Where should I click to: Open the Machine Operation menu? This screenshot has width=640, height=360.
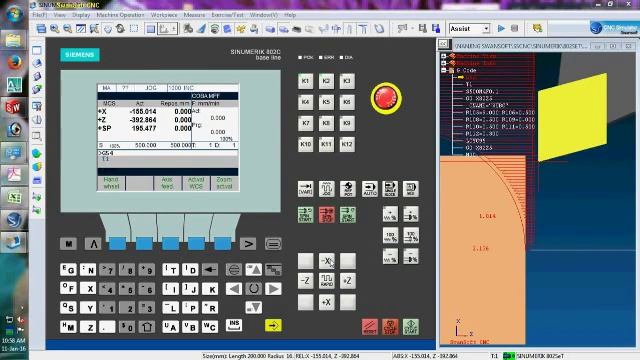120,15
